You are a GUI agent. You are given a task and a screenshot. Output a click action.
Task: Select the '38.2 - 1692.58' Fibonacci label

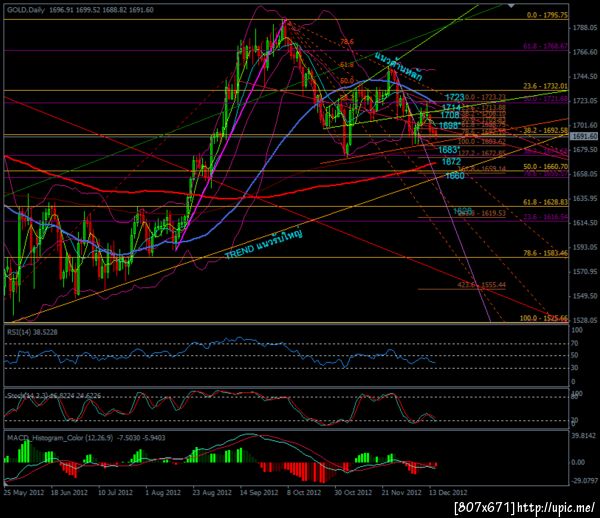click(x=546, y=130)
